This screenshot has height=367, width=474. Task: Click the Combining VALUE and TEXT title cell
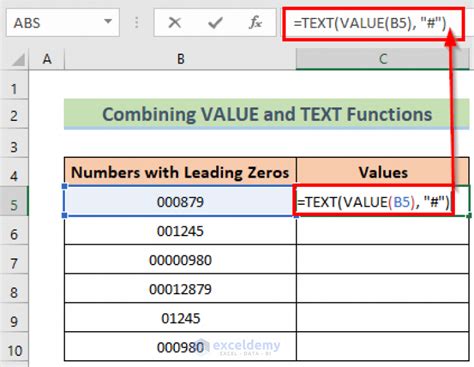tap(267, 114)
